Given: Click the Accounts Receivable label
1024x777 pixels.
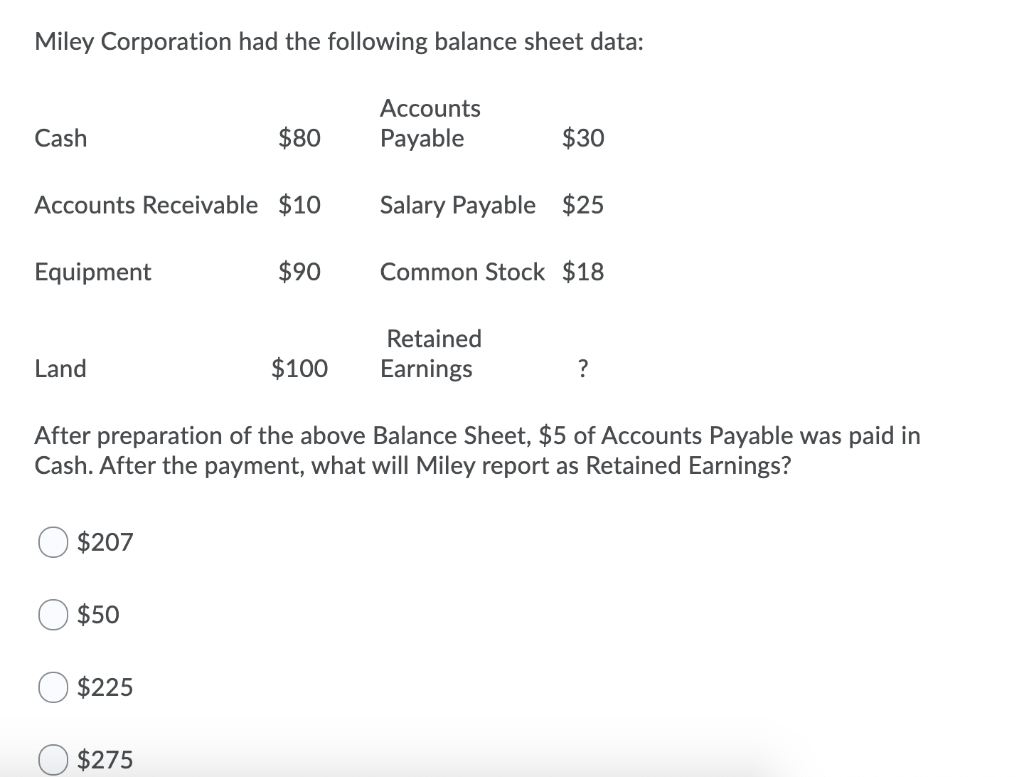Looking at the screenshot, I should point(146,205).
